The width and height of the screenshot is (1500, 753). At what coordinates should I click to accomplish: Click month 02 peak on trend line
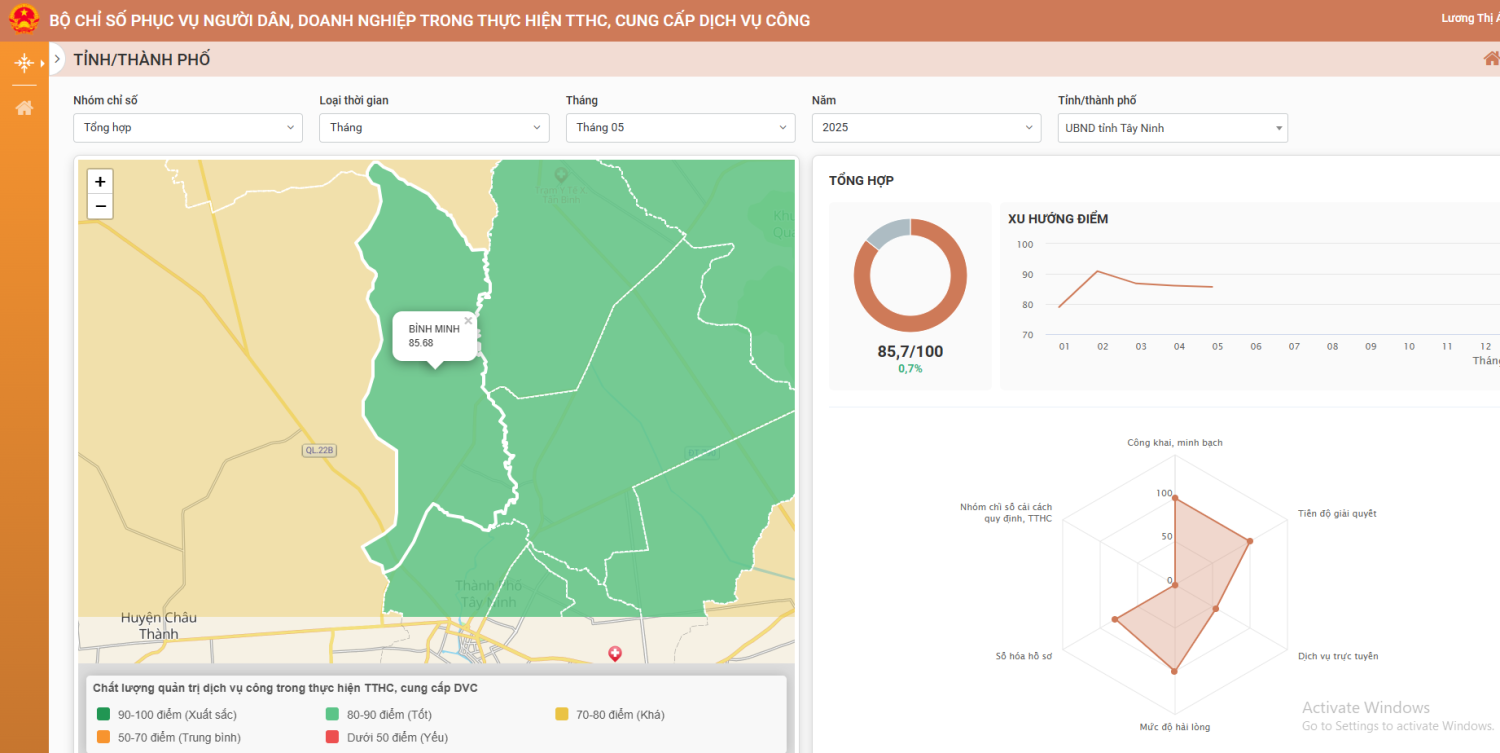[x=1098, y=271]
